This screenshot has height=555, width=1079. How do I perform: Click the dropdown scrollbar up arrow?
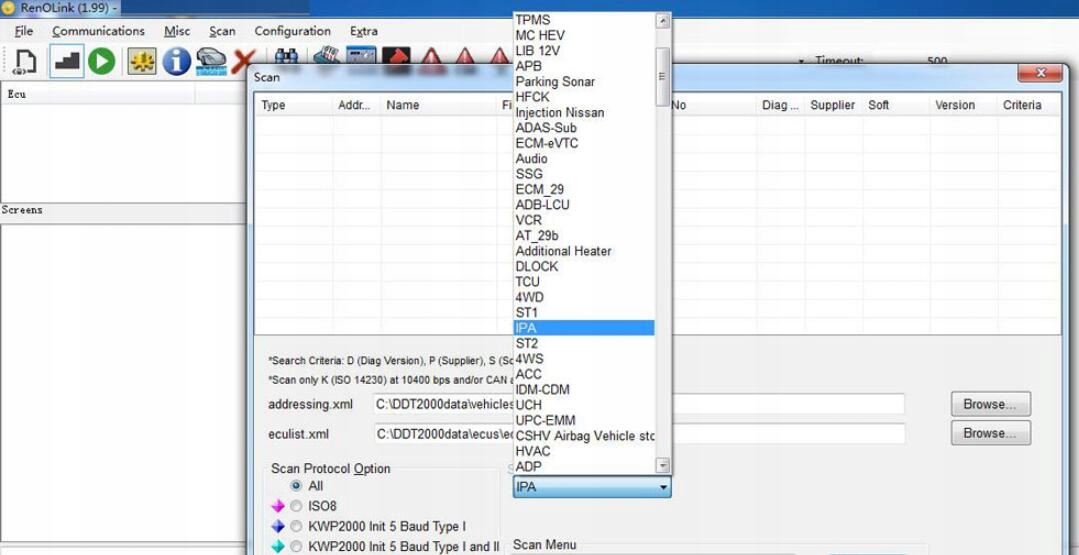point(662,21)
